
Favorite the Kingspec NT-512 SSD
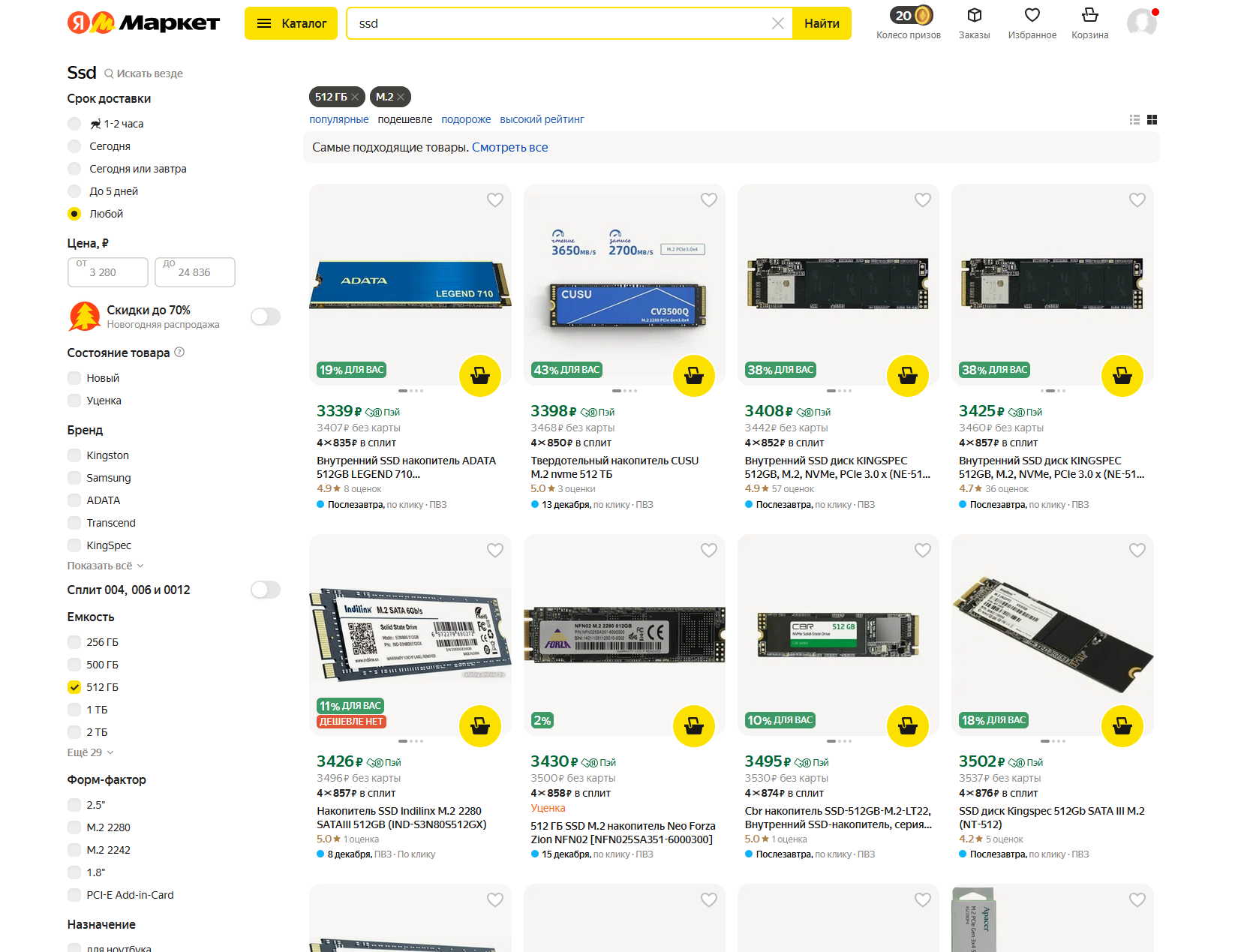pos(1137,551)
